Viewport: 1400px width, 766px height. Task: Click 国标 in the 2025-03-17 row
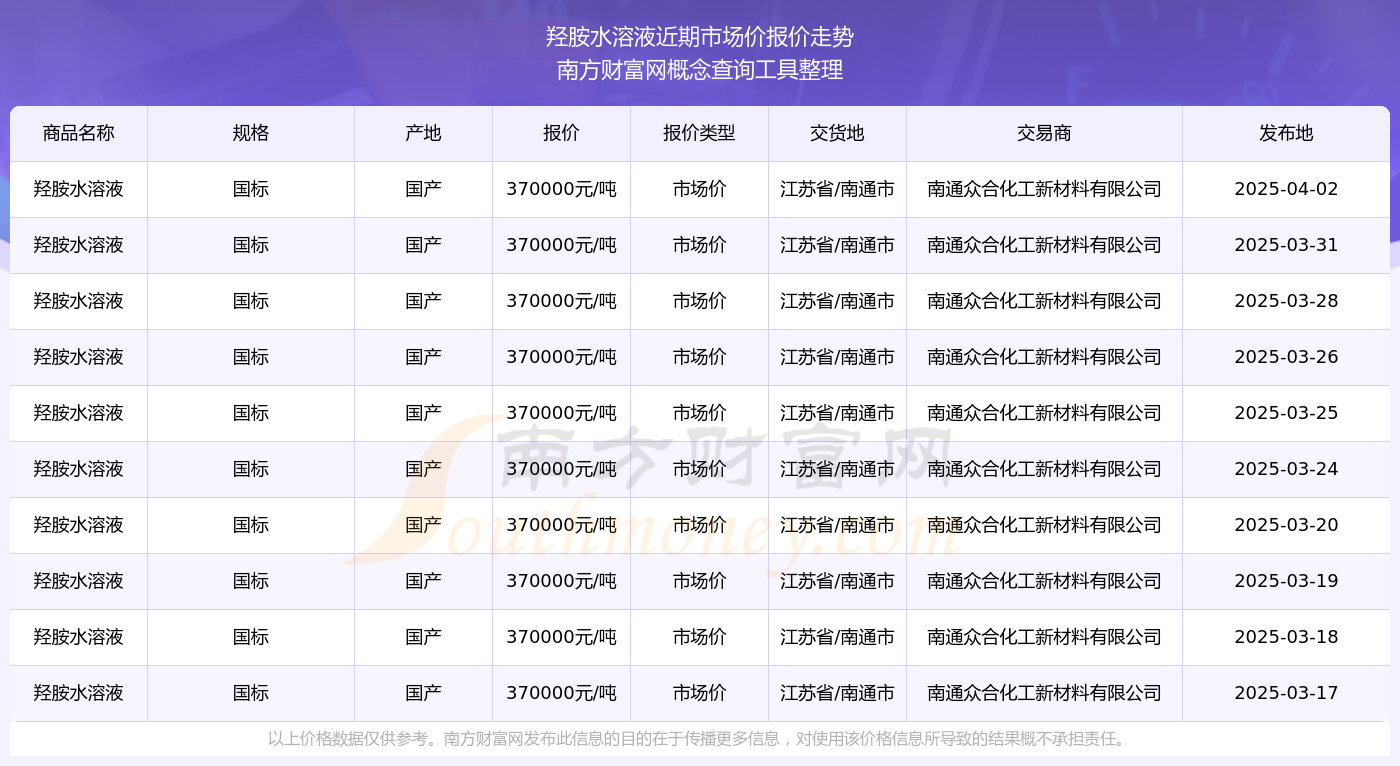point(251,693)
